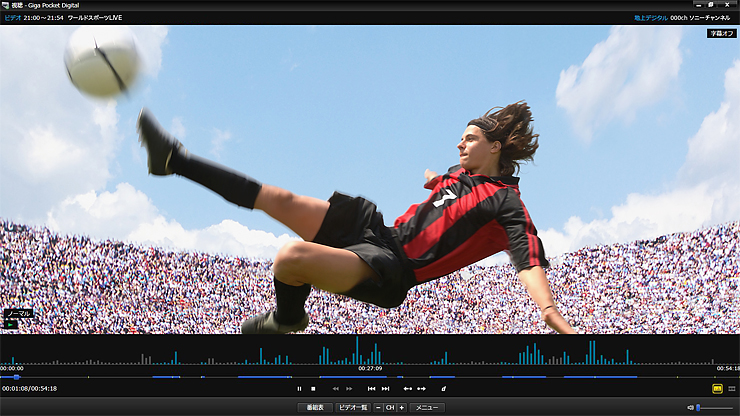This screenshot has height=416, width=740.
Task: Stop the video playback
Action: click(313, 388)
